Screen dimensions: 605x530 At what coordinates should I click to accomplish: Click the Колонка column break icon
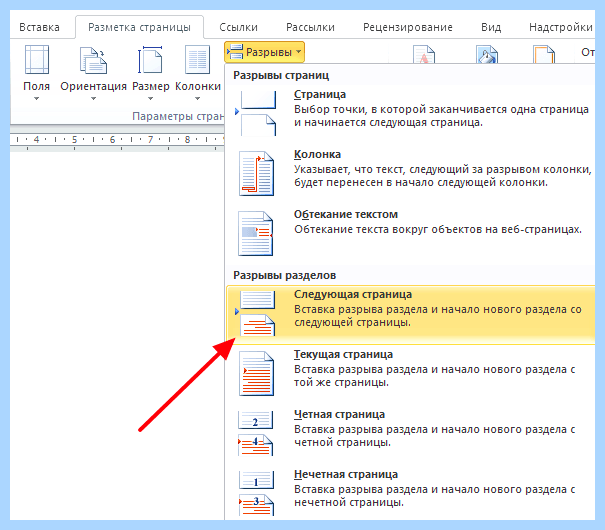point(256,173)
